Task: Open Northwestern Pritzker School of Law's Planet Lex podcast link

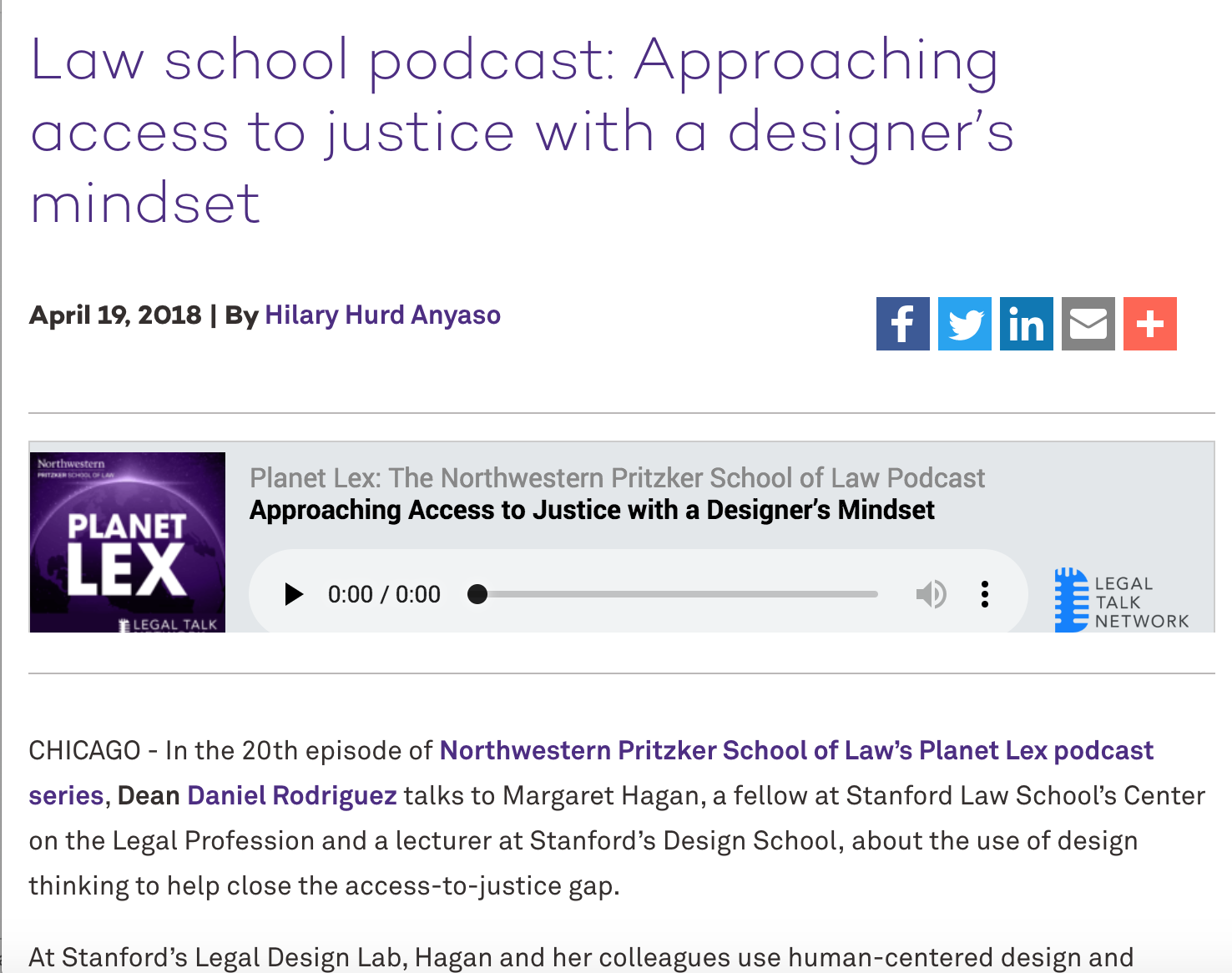Action: coord(591,773)
